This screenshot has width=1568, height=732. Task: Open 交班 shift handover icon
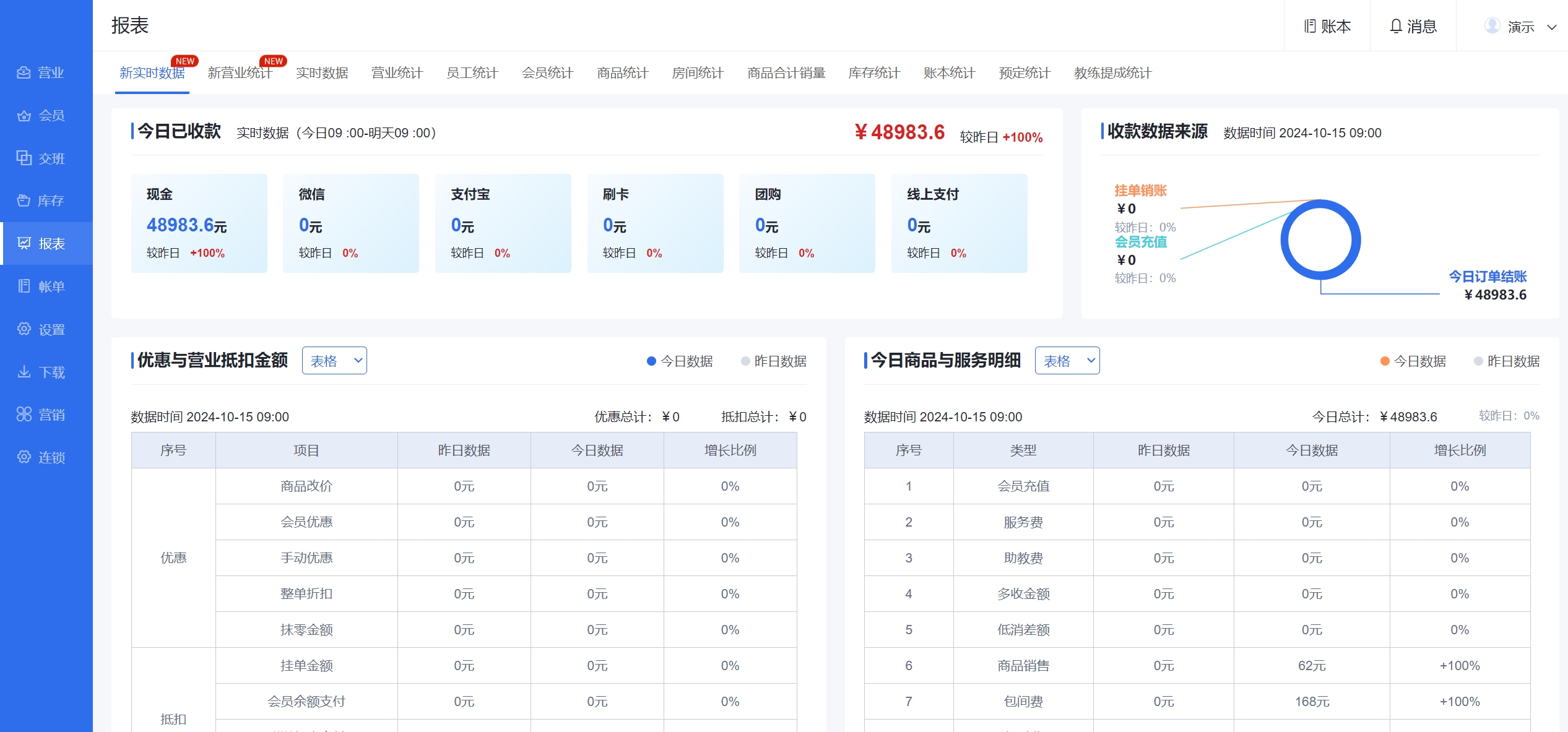24,158
